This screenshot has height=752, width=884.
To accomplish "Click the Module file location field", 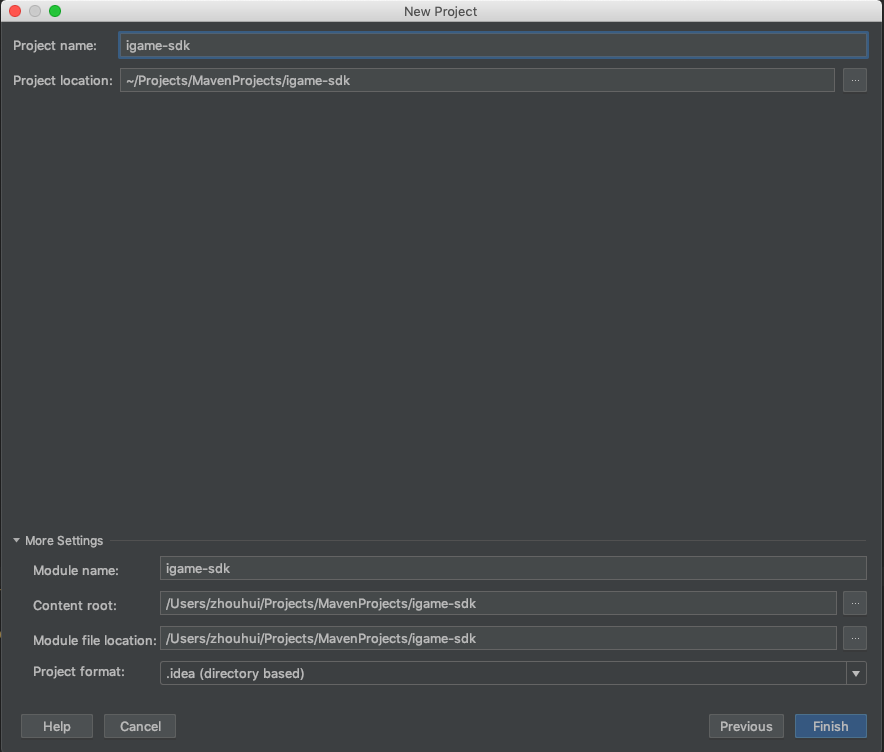I will point(498,638).
